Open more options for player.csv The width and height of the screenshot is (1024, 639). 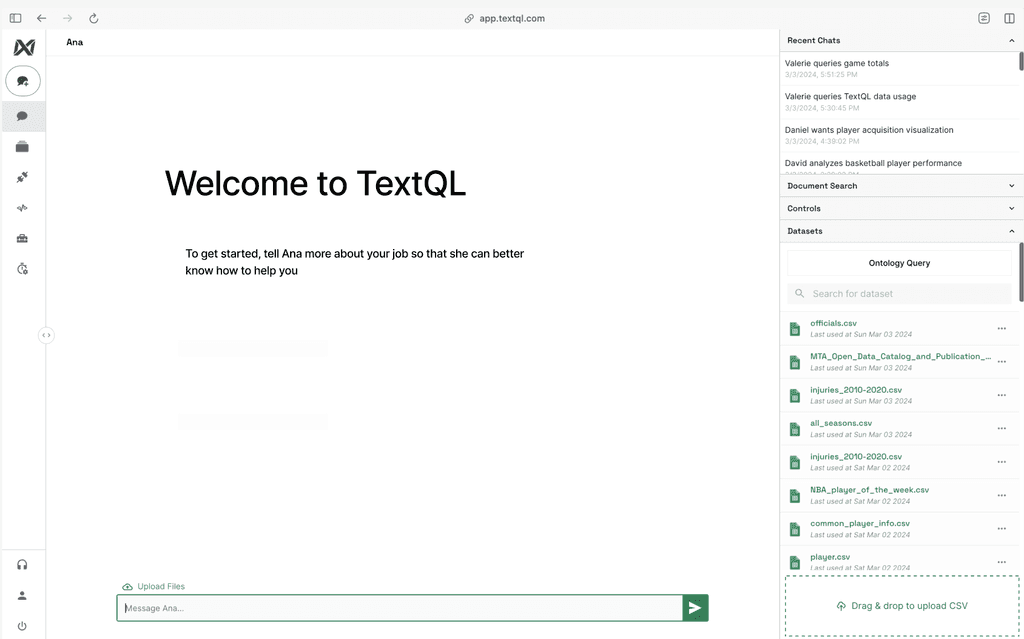pyautogui.click(x=1002, y=562)
